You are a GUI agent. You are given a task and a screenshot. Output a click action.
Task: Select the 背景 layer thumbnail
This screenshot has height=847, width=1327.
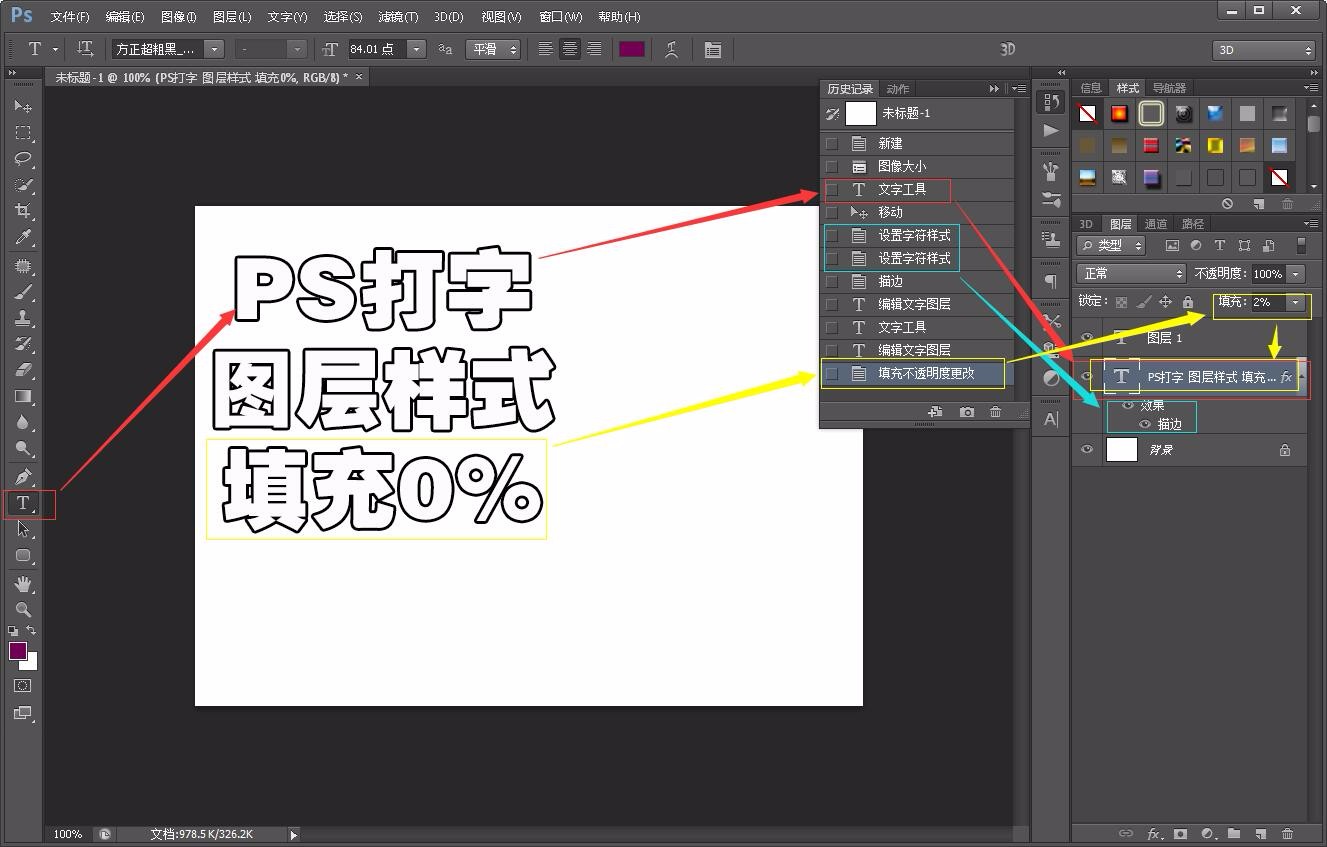1122,450
